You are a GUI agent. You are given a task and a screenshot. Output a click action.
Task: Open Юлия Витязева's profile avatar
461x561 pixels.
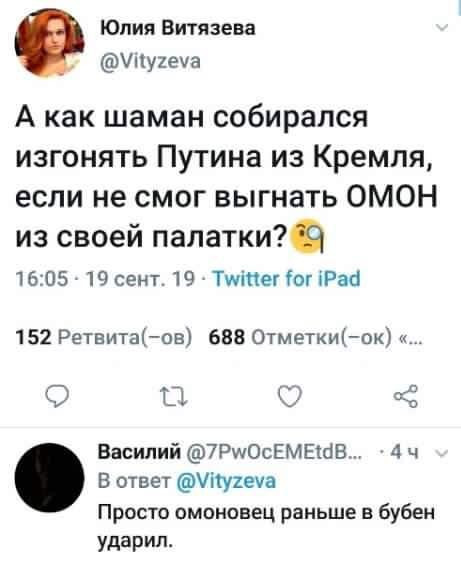[x=49, y=43]
